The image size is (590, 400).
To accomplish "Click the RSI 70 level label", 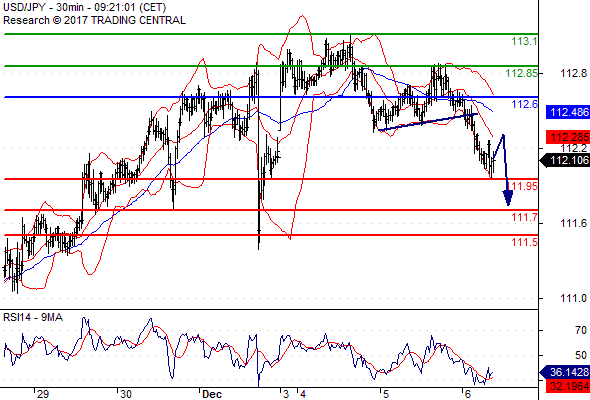I will tap(581, 330).
